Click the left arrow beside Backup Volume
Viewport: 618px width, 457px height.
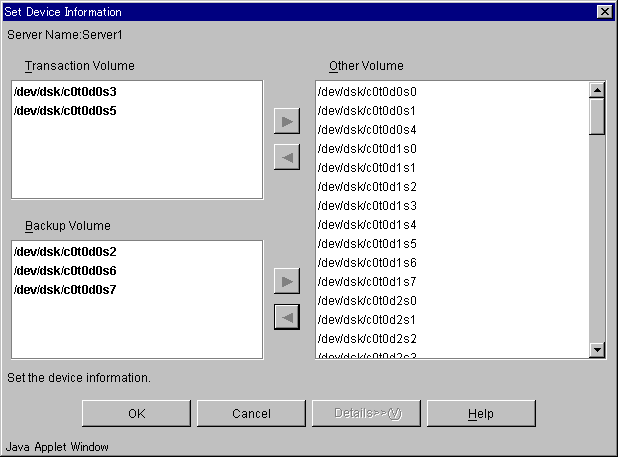[287, 317]
